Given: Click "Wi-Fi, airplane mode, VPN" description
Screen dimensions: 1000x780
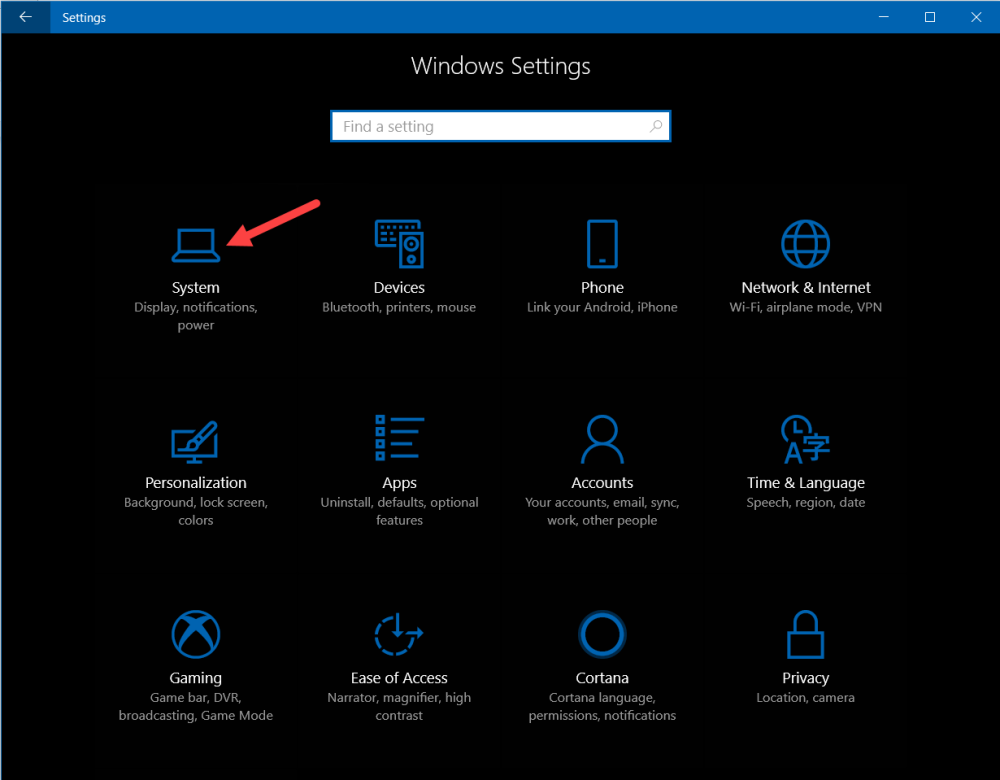Looking at the screenshot, I should pos(805,307).
